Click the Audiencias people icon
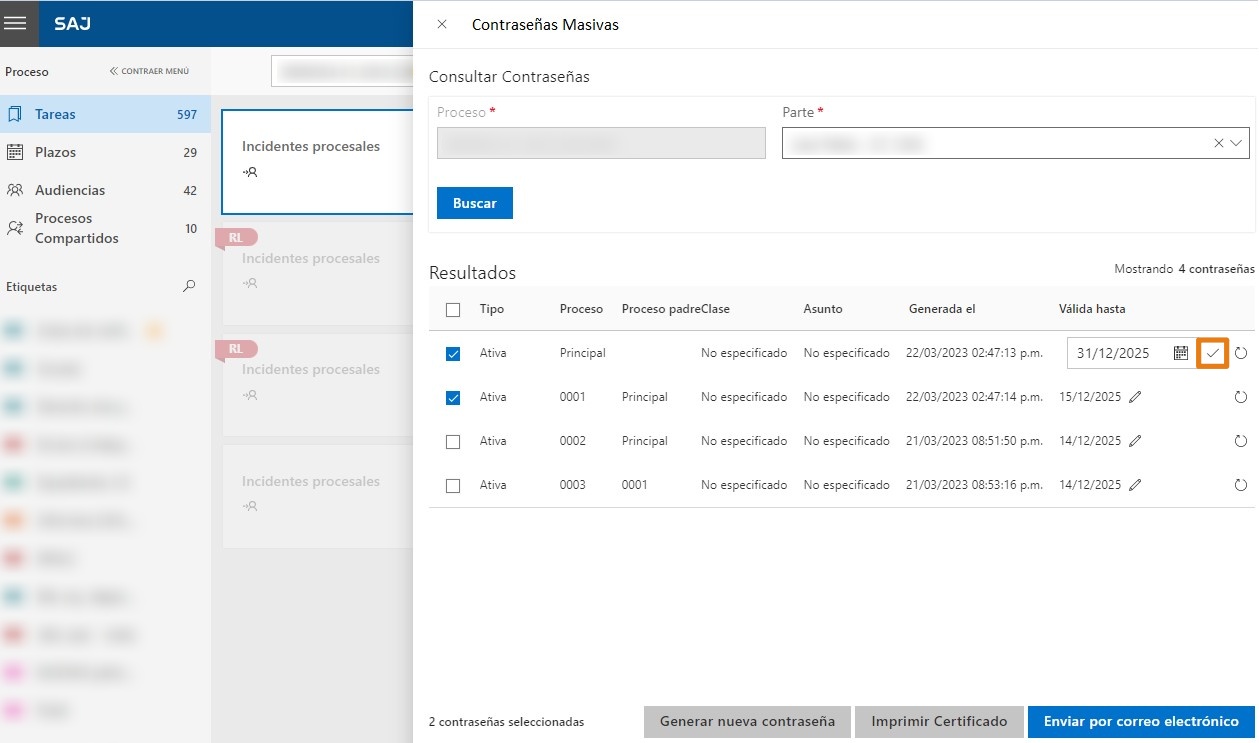The image size is (1259, 743). pos(15,190)
